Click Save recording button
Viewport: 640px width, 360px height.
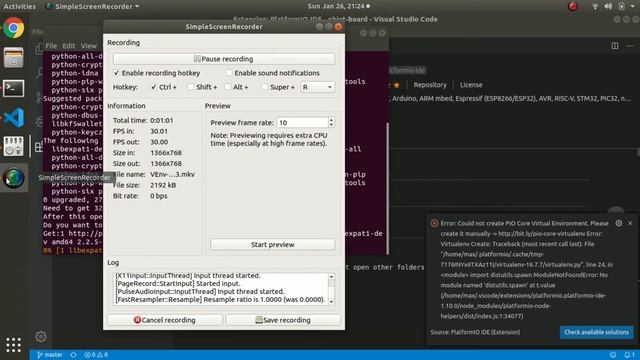[x=283, y=320]
